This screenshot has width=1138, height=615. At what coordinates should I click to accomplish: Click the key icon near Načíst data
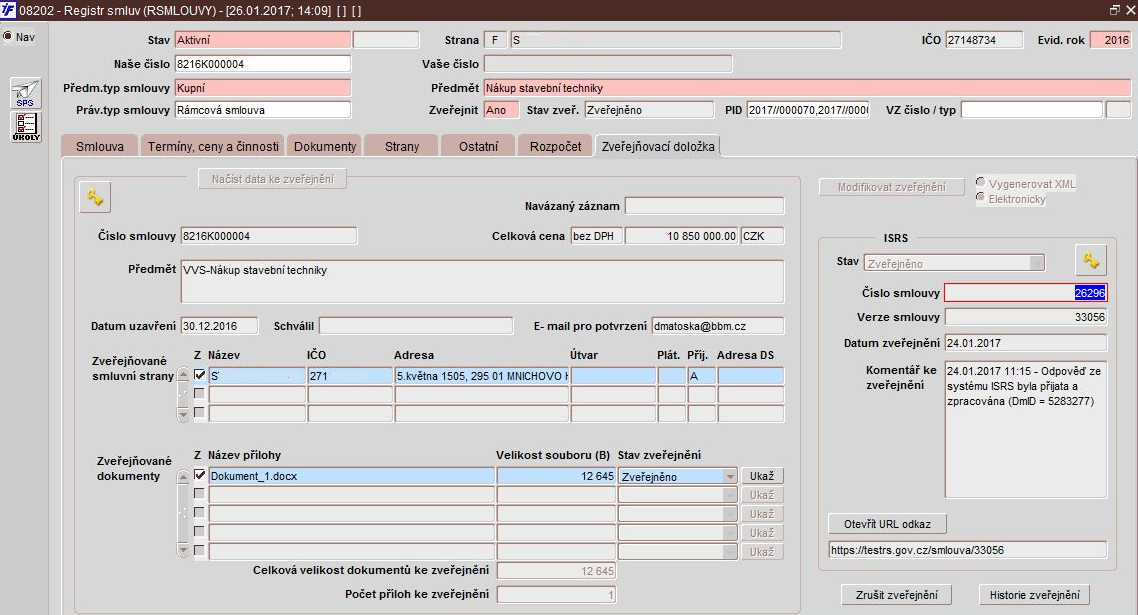(95, 197)
